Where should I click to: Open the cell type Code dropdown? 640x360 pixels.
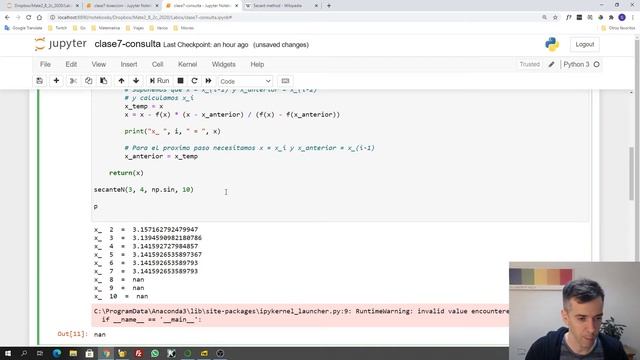(245, 81)
